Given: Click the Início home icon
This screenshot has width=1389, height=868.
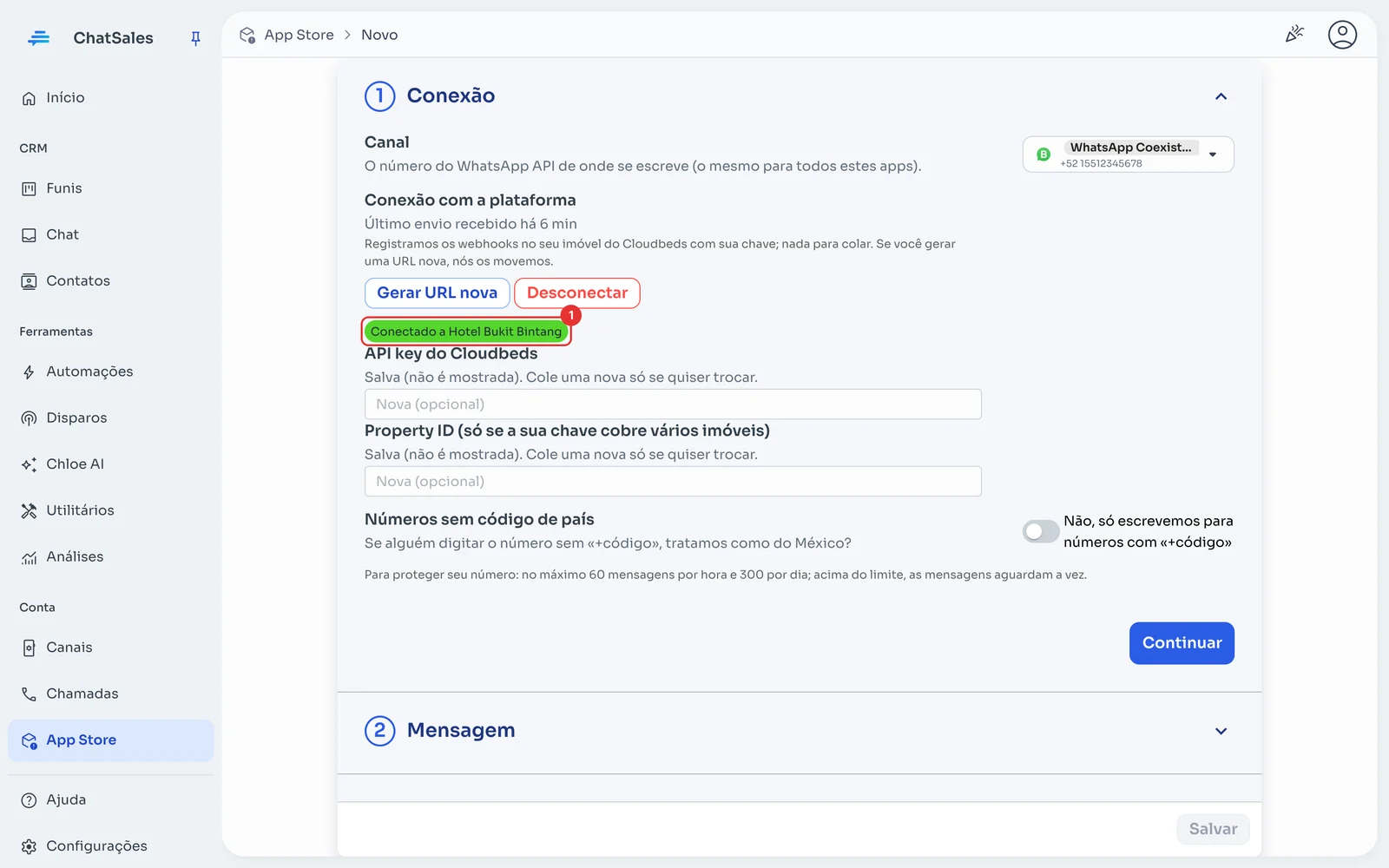Looking at the screenshot, I should click(x=29, y=98).
